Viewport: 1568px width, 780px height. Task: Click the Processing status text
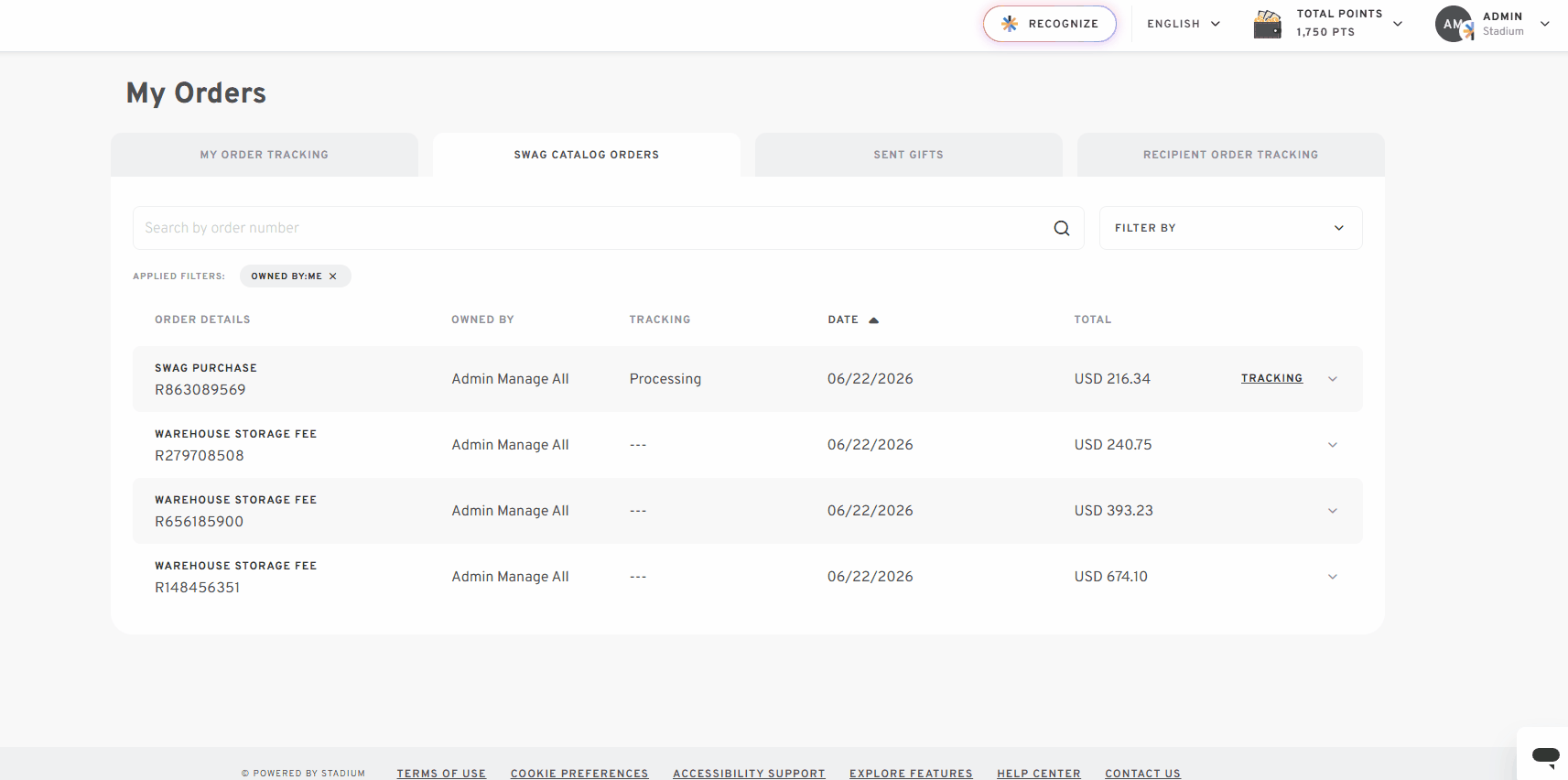click(x=665, y=379)
